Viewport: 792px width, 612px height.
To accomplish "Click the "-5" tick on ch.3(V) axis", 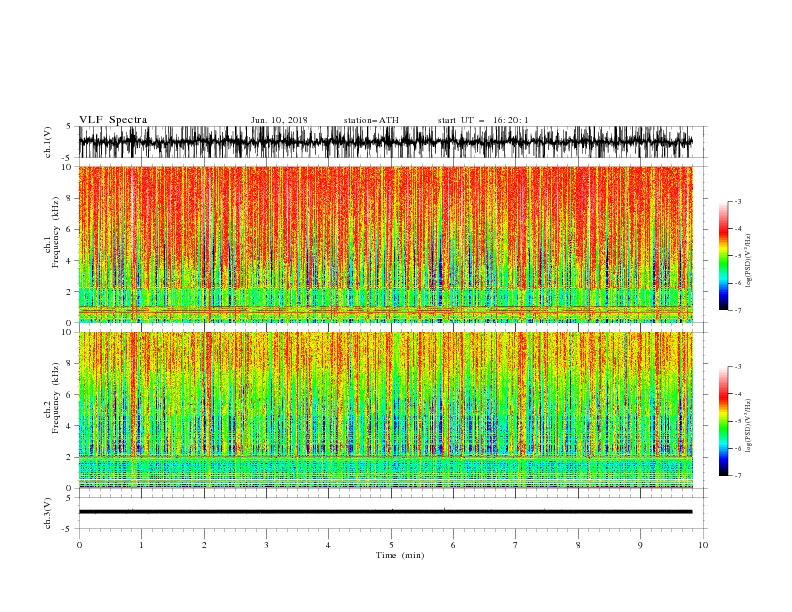I will point(68,529).
